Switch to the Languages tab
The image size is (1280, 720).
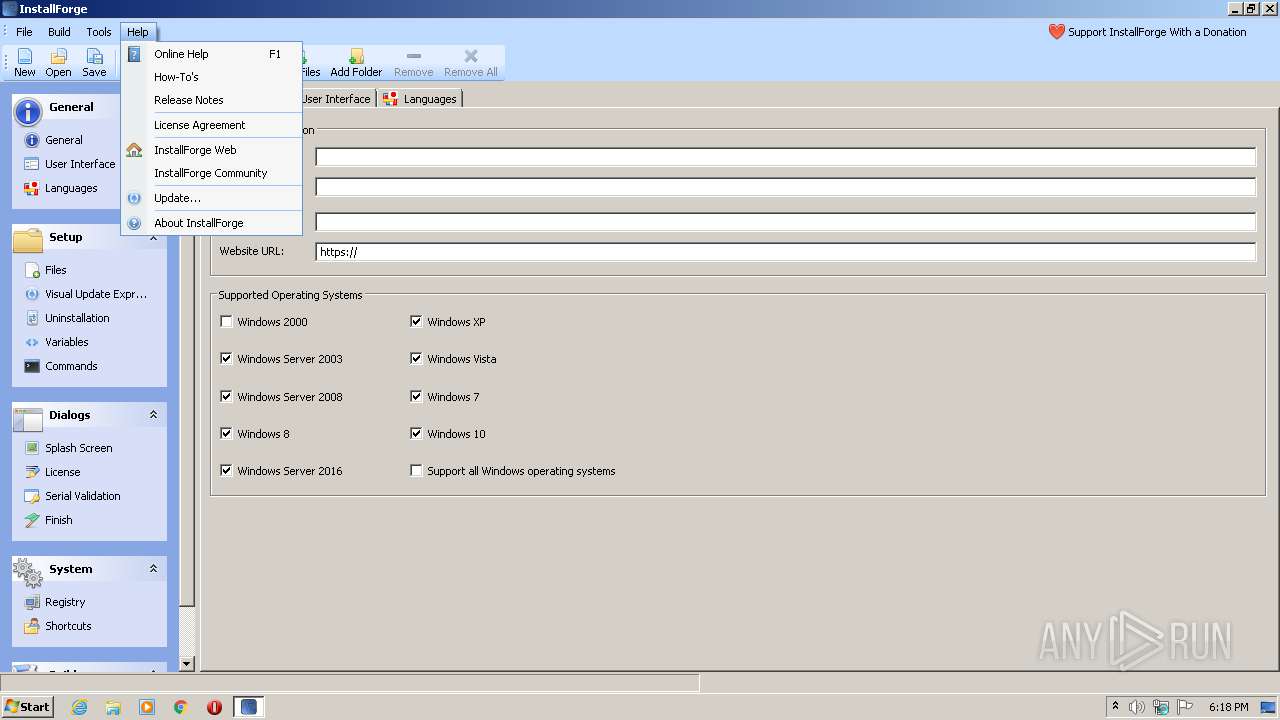point(420,99)
